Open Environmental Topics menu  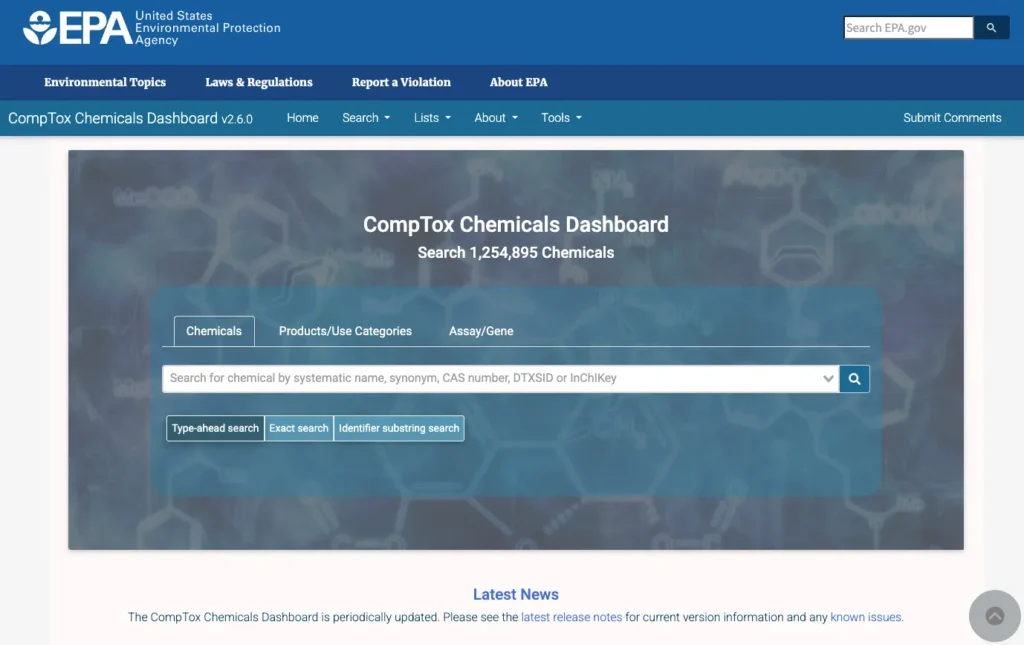pos(105,82)
